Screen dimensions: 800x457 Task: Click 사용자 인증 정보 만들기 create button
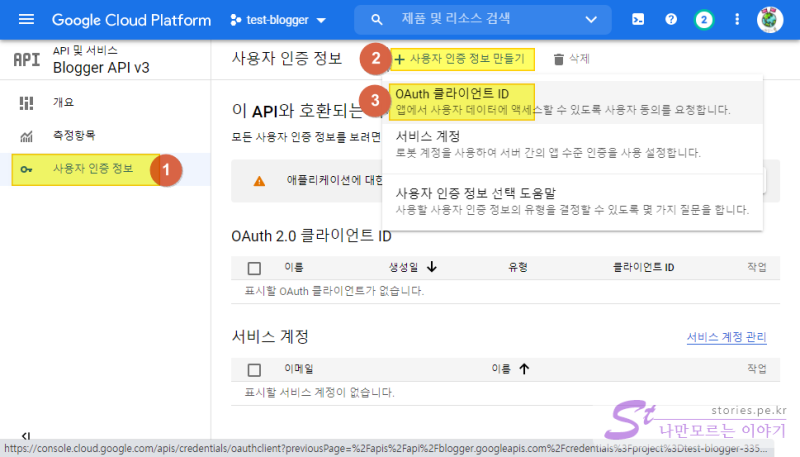[463, 59]
